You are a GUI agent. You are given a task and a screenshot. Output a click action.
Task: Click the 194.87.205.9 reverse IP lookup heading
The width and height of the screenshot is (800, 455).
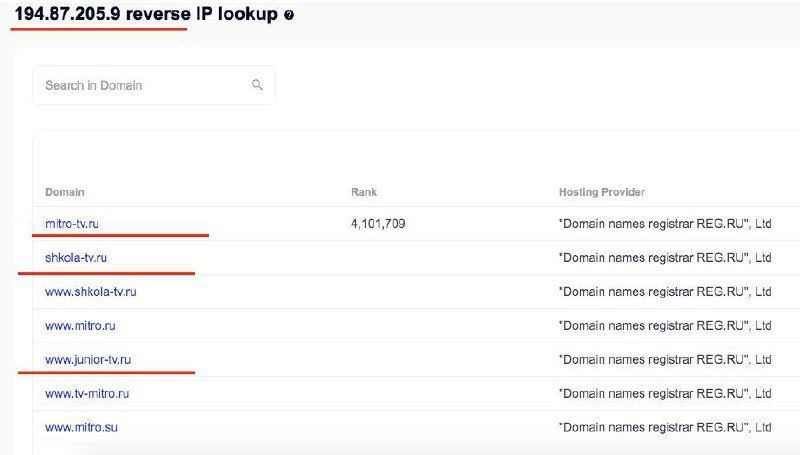tap(146, 14)
